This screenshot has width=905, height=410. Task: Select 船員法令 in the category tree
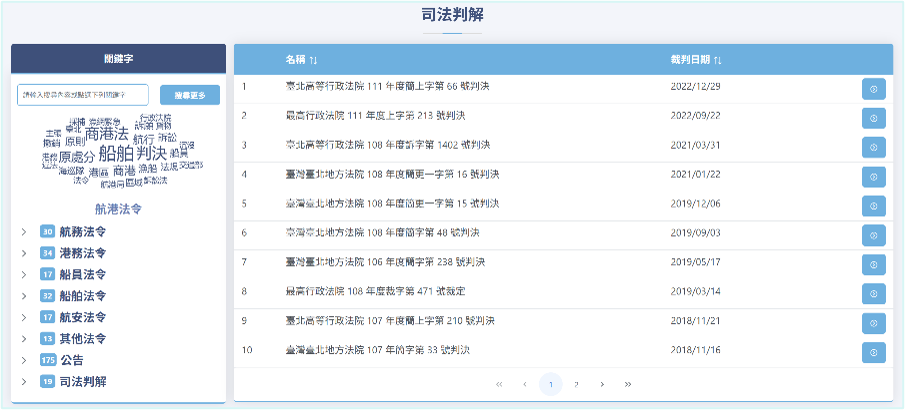click(x=83, y=275)
